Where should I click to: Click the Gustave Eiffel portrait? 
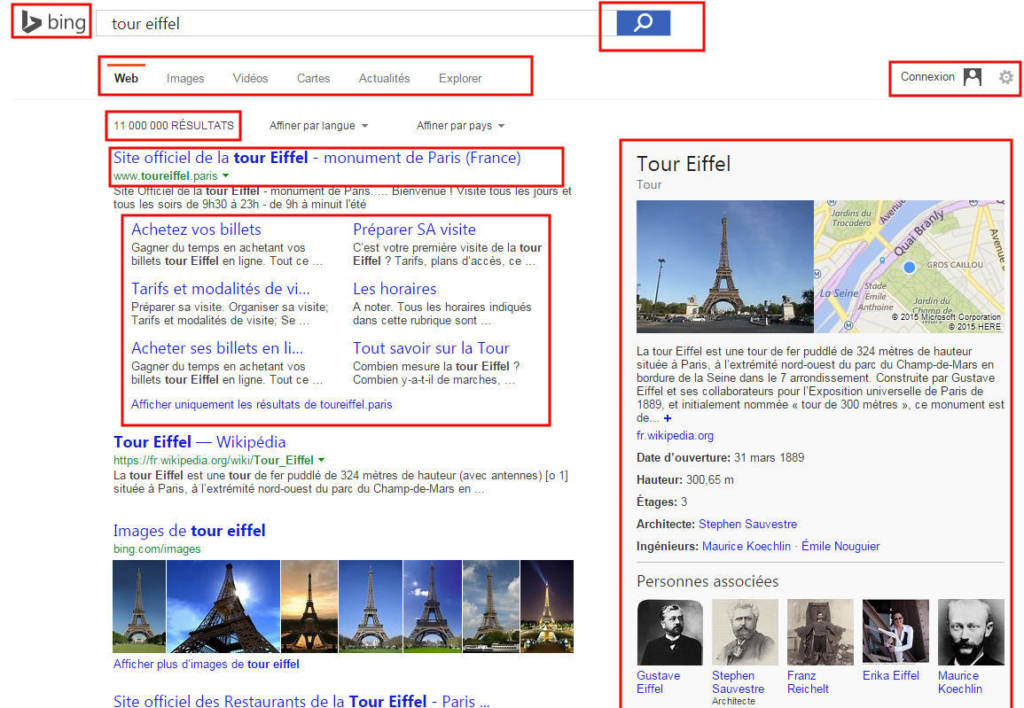click(x=669, y=632)
